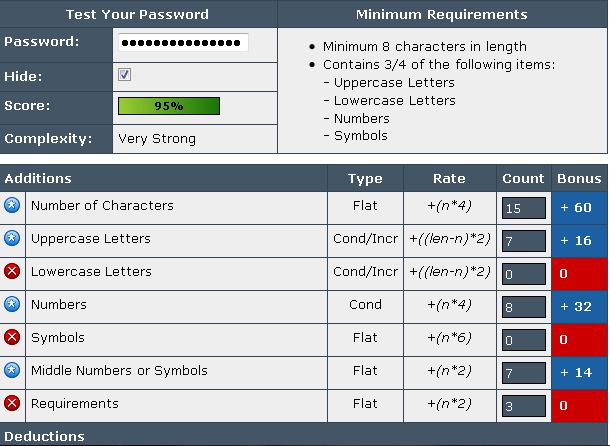Click the Middle Numbers or Symbols icon
The image size is (610, 446).
pyautogui.click(x=12, y=371)
